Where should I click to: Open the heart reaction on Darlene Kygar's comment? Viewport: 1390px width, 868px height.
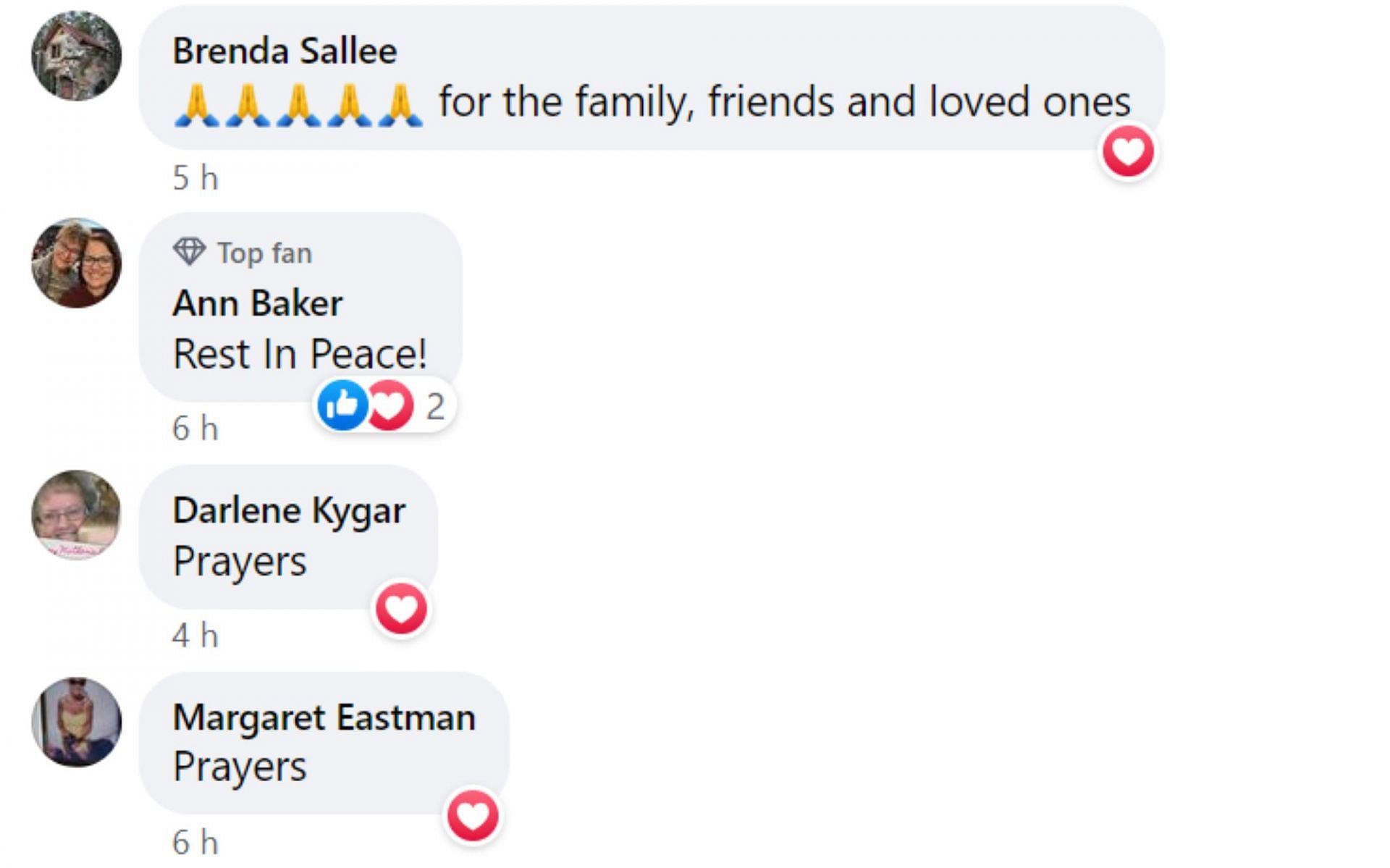(401, 609)
